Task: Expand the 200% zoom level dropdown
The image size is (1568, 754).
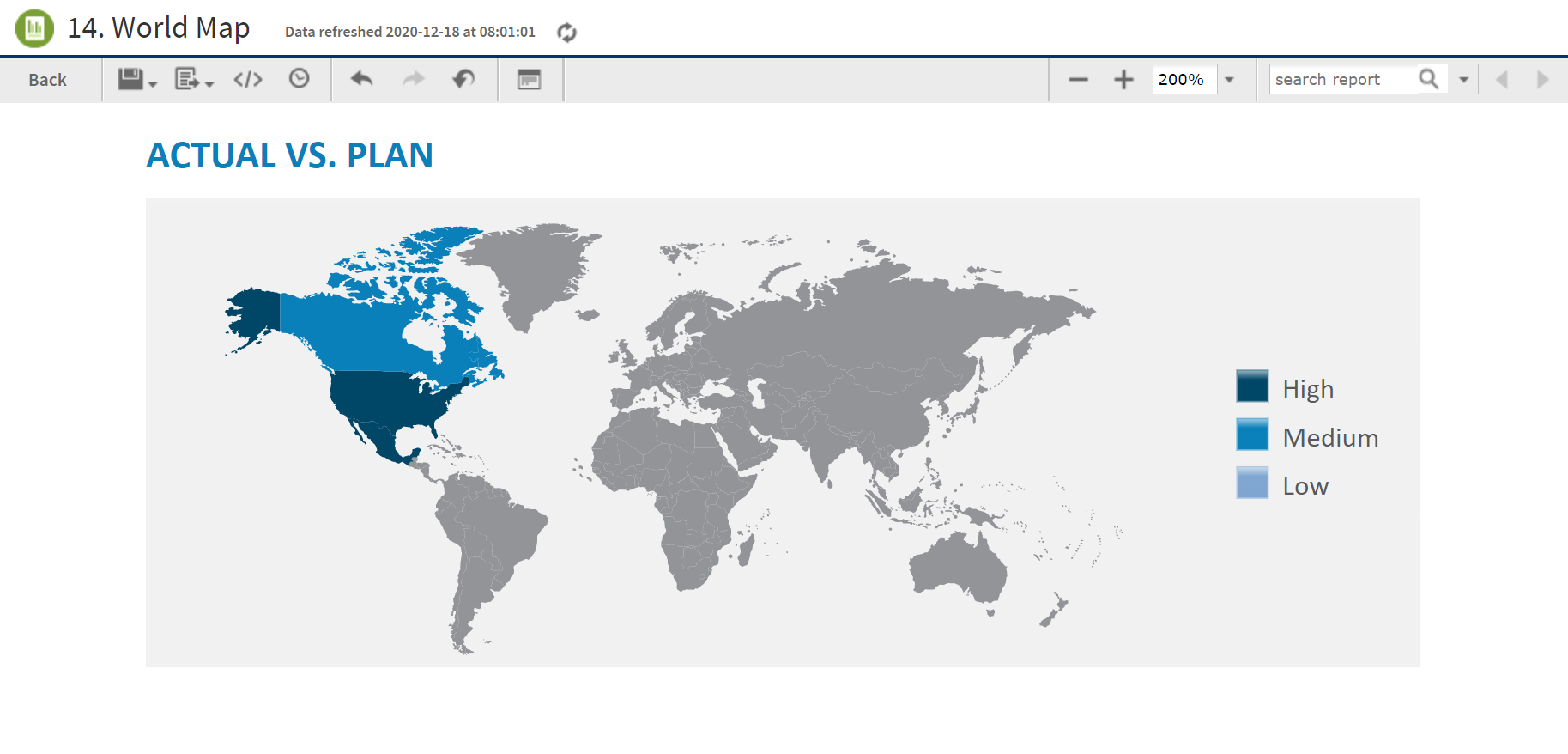Action: pyautogui.click(x=1229, y=80)
